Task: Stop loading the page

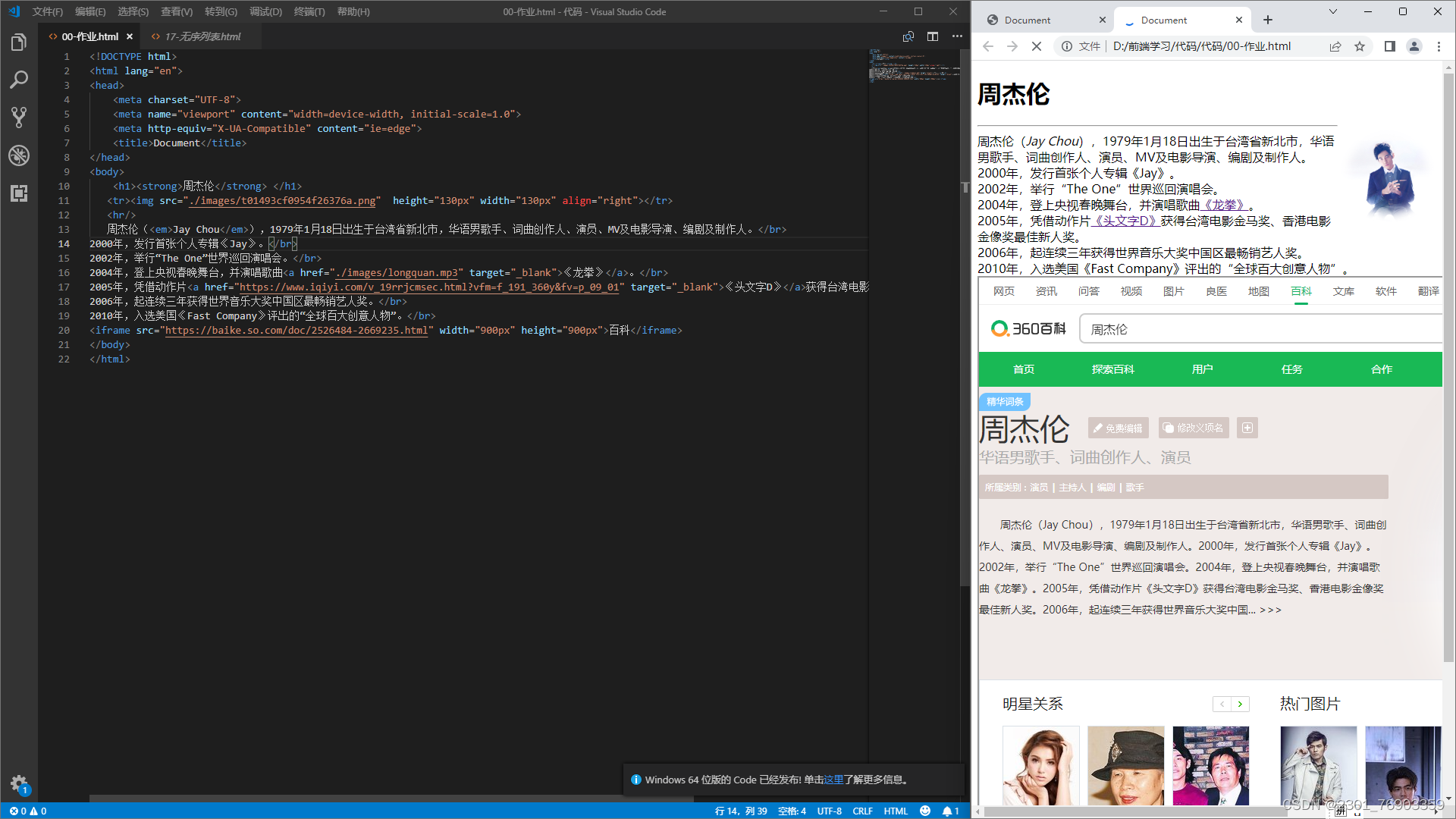Action: [1037, 46]
